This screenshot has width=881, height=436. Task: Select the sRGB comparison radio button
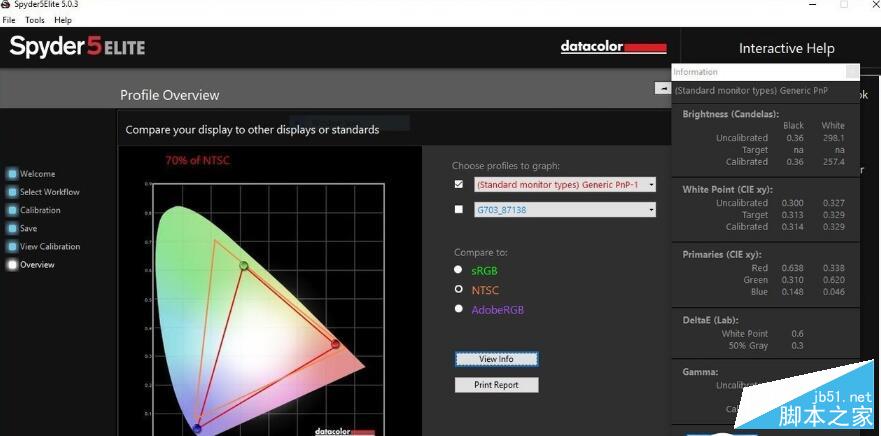pyautogui.click(x=458, y=270)
